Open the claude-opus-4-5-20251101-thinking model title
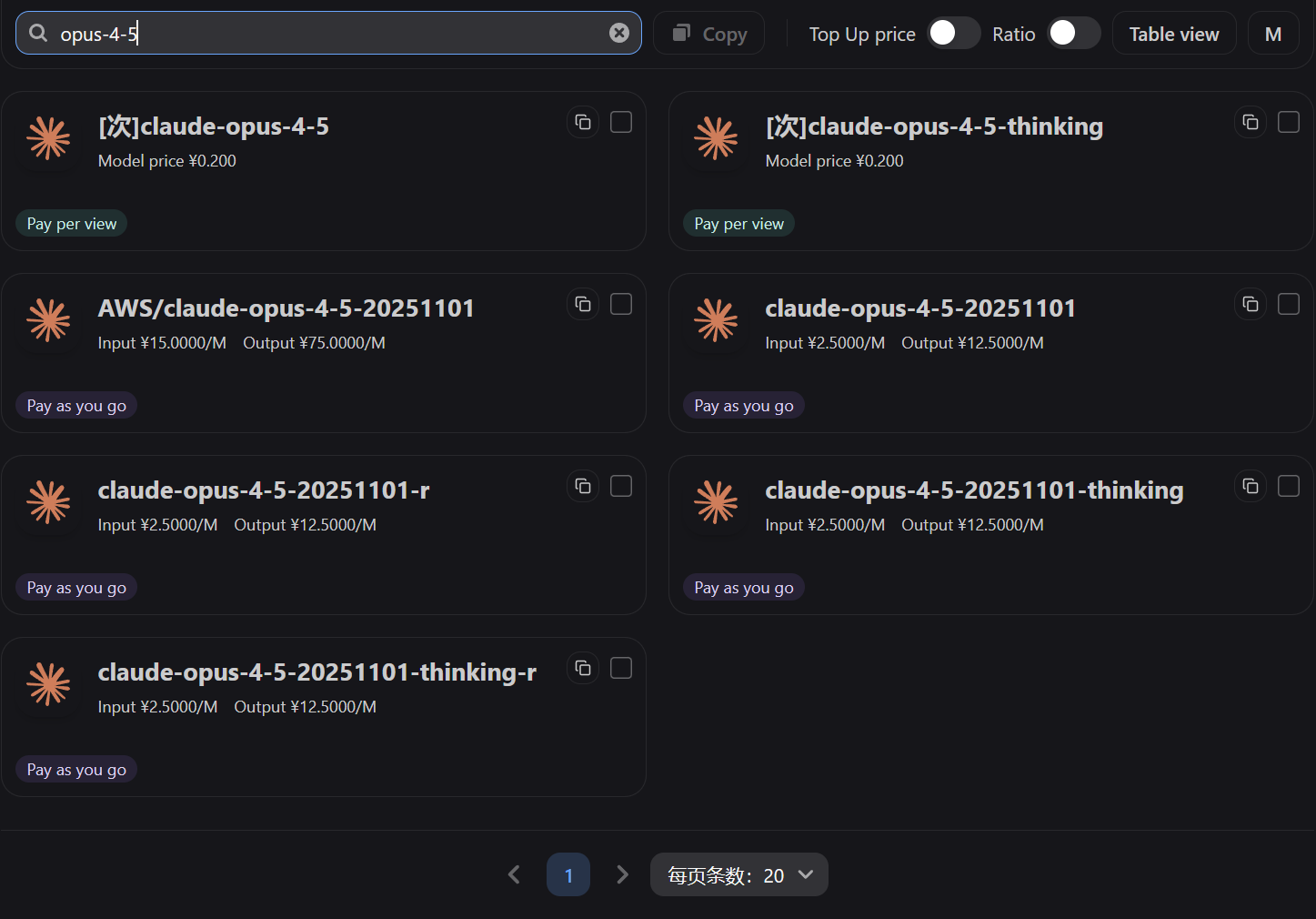 [x=974, y=490]
